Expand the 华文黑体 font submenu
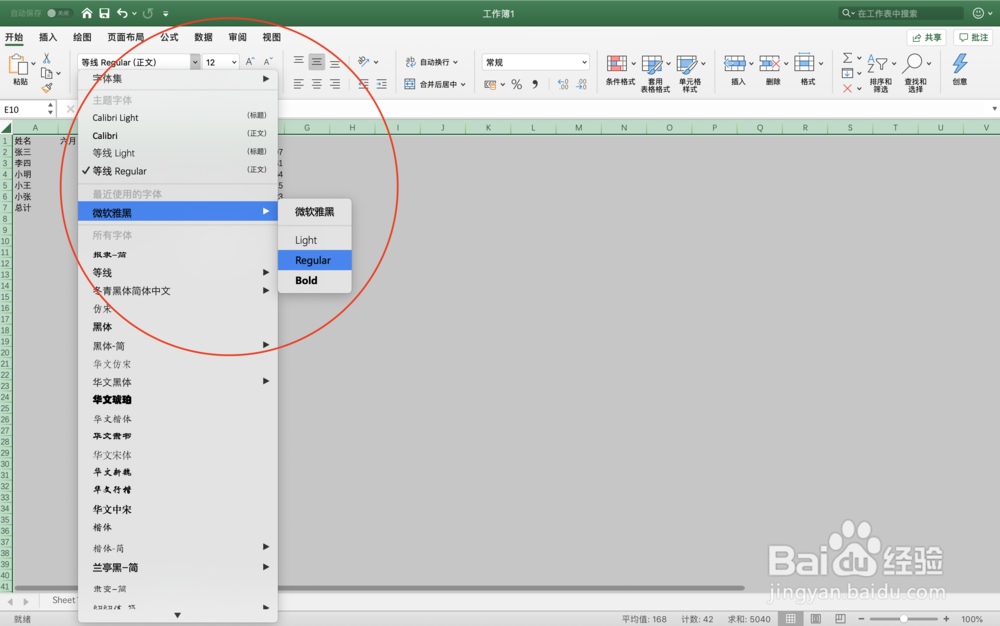The height and width of the screenshot is (626, 1000). point(177,382)
